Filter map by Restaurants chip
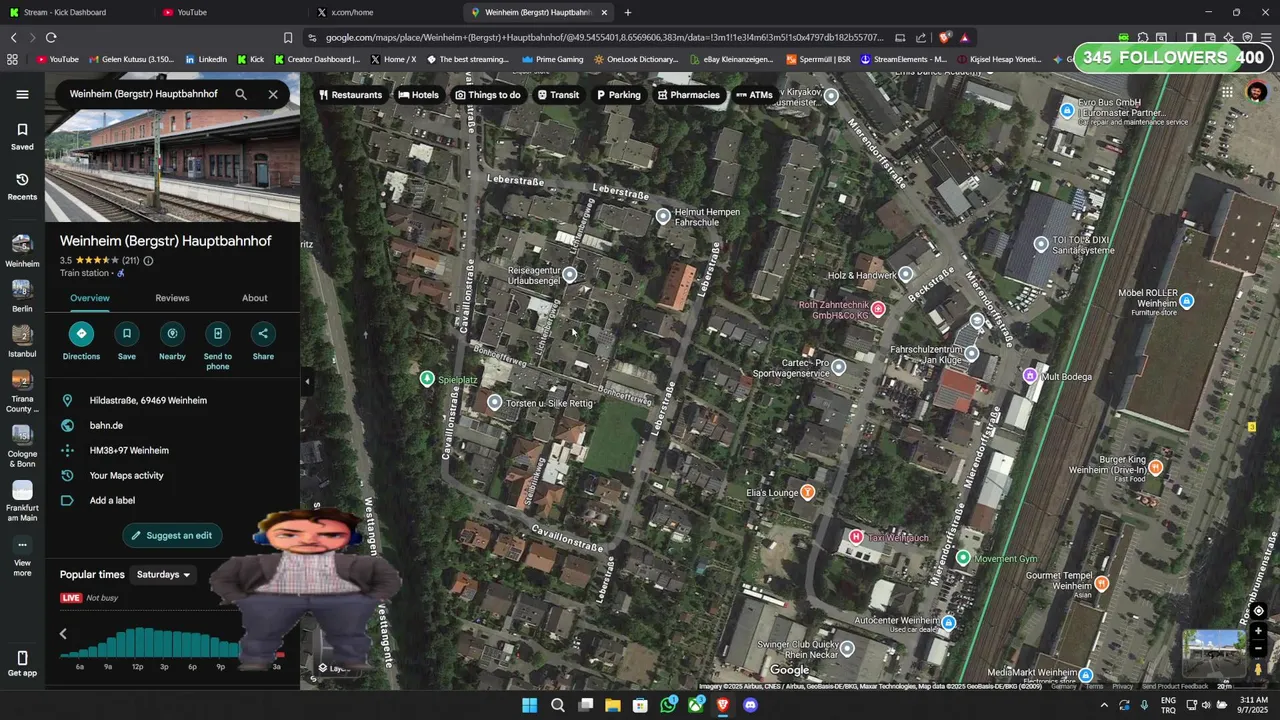The image size is (1280, 720). click(x=350, y=95)
